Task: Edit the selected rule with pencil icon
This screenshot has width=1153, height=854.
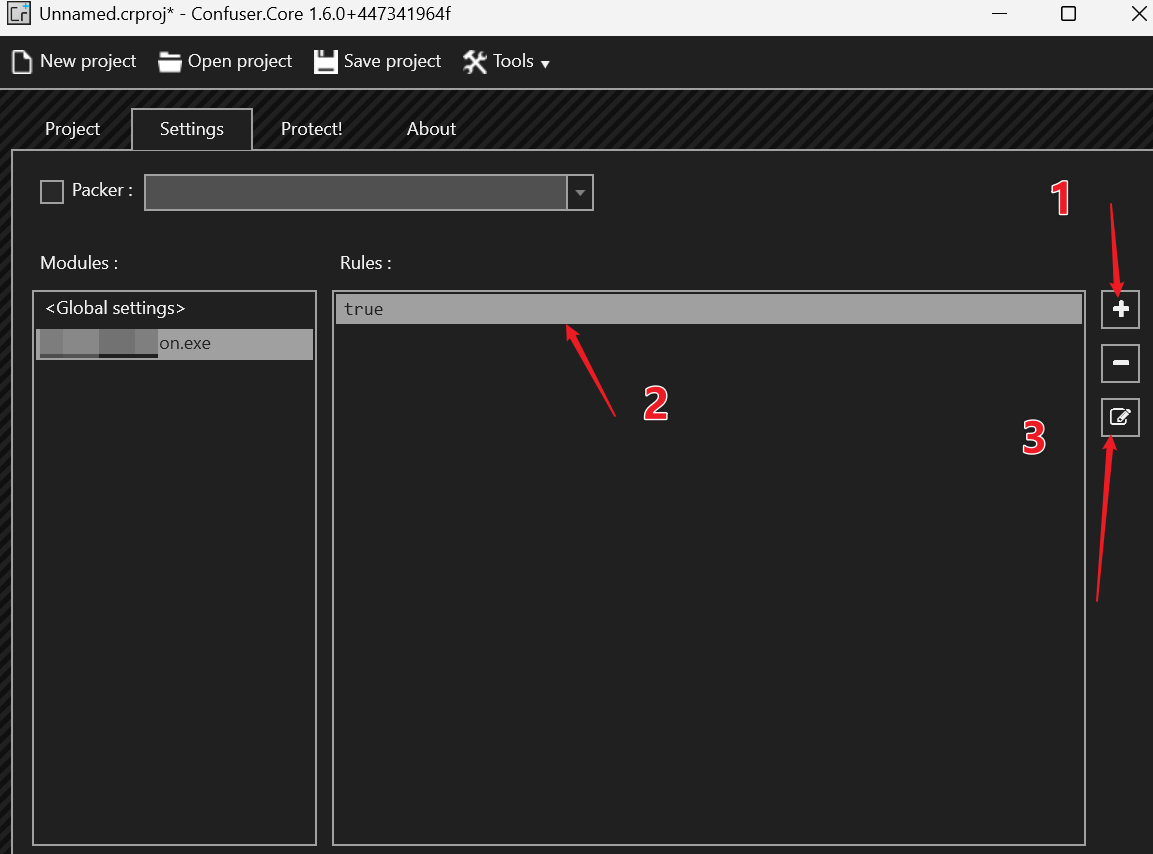Action: (1120, 417)
